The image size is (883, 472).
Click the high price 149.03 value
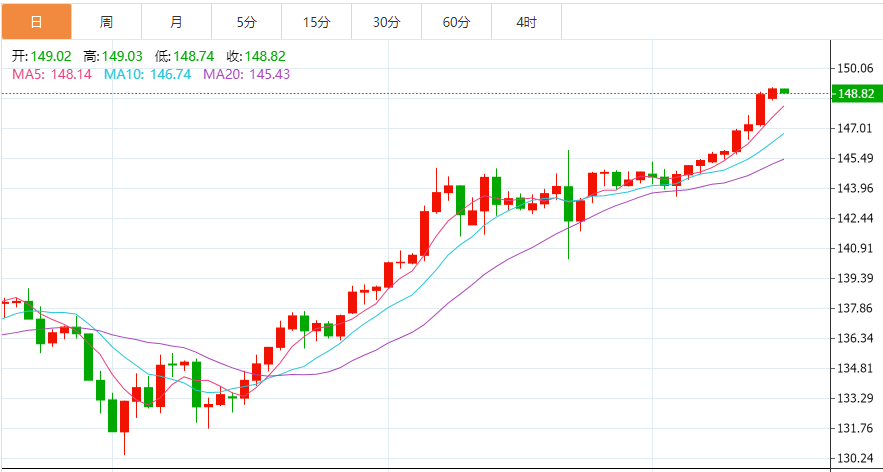pos(122,56)
